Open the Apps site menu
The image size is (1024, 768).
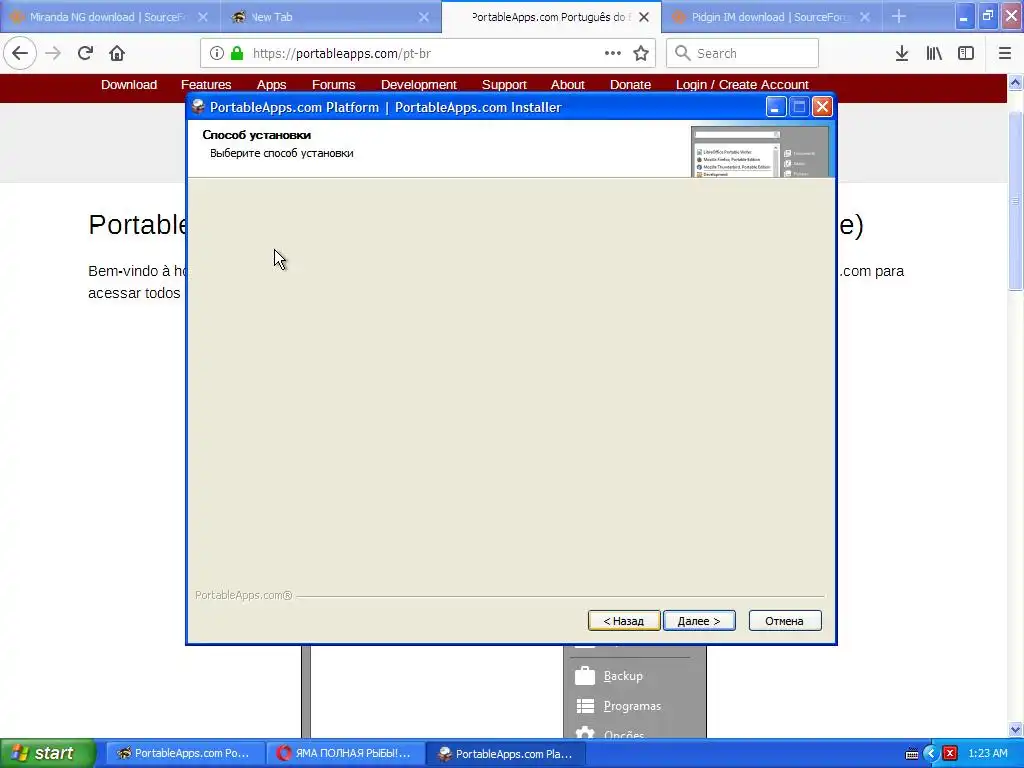271,84
